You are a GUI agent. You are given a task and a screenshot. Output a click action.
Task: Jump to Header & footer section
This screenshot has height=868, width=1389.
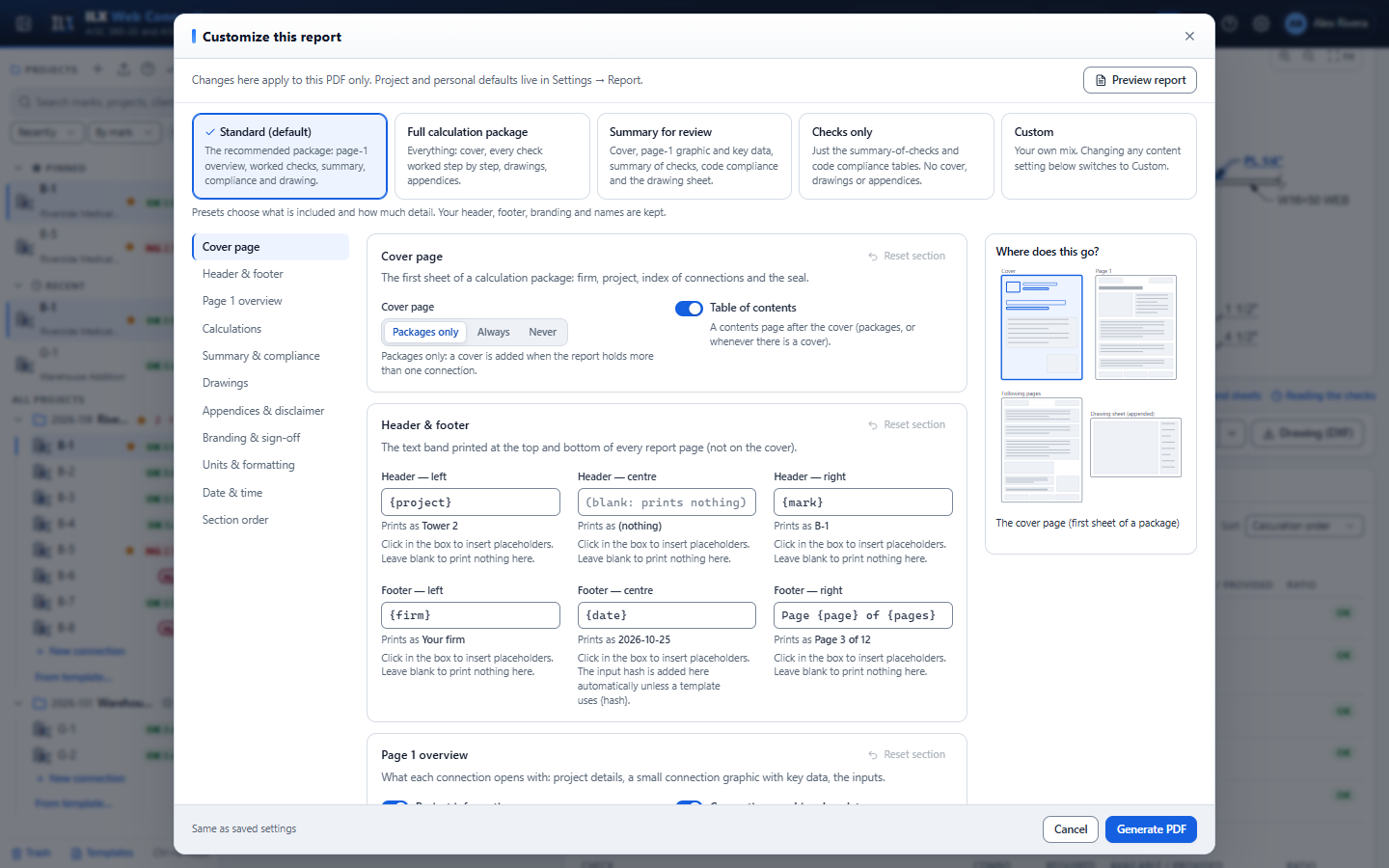[x=270, y=274]
